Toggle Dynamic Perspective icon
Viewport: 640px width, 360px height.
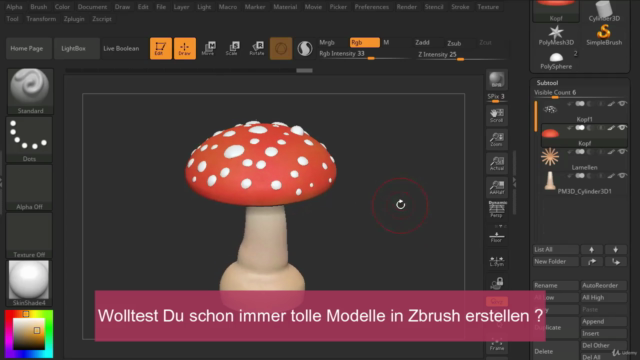click(497, 209)
